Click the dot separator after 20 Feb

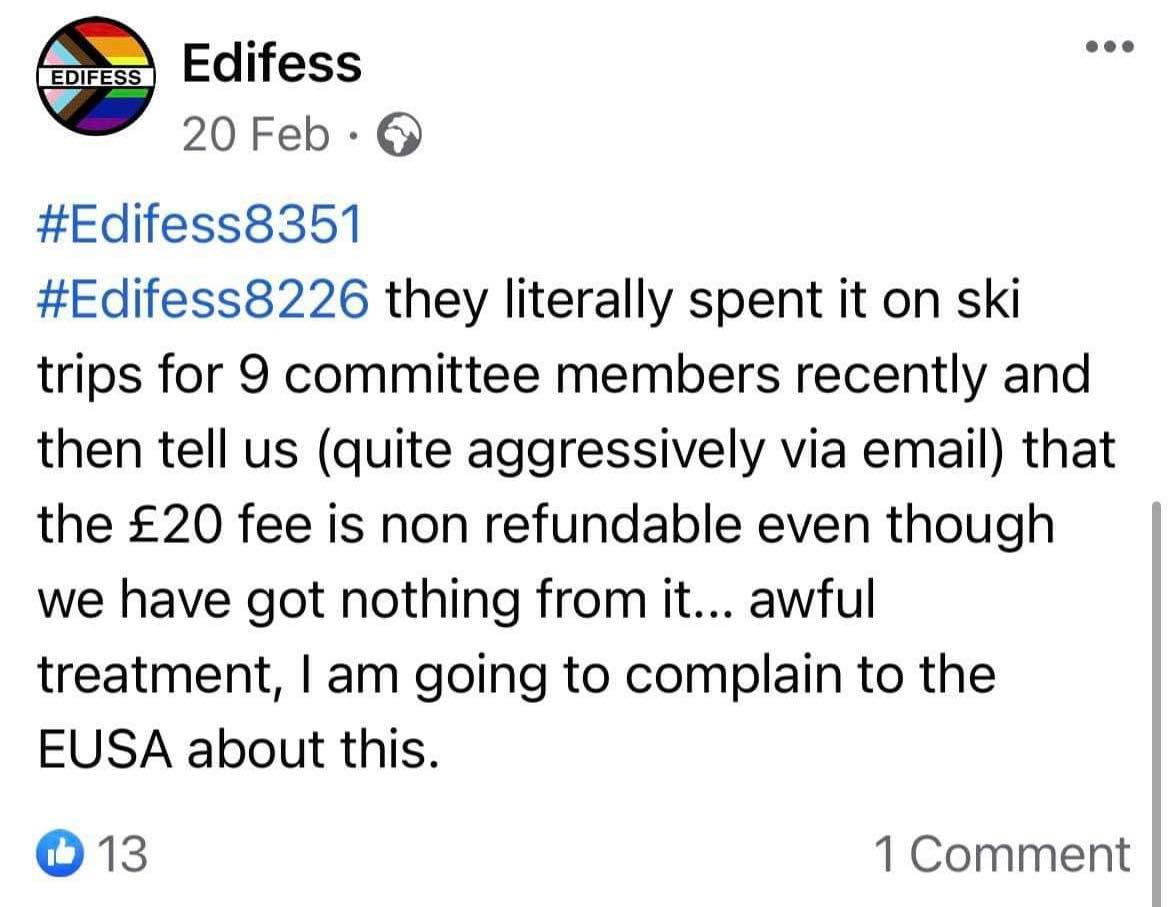tap(354, 136)
